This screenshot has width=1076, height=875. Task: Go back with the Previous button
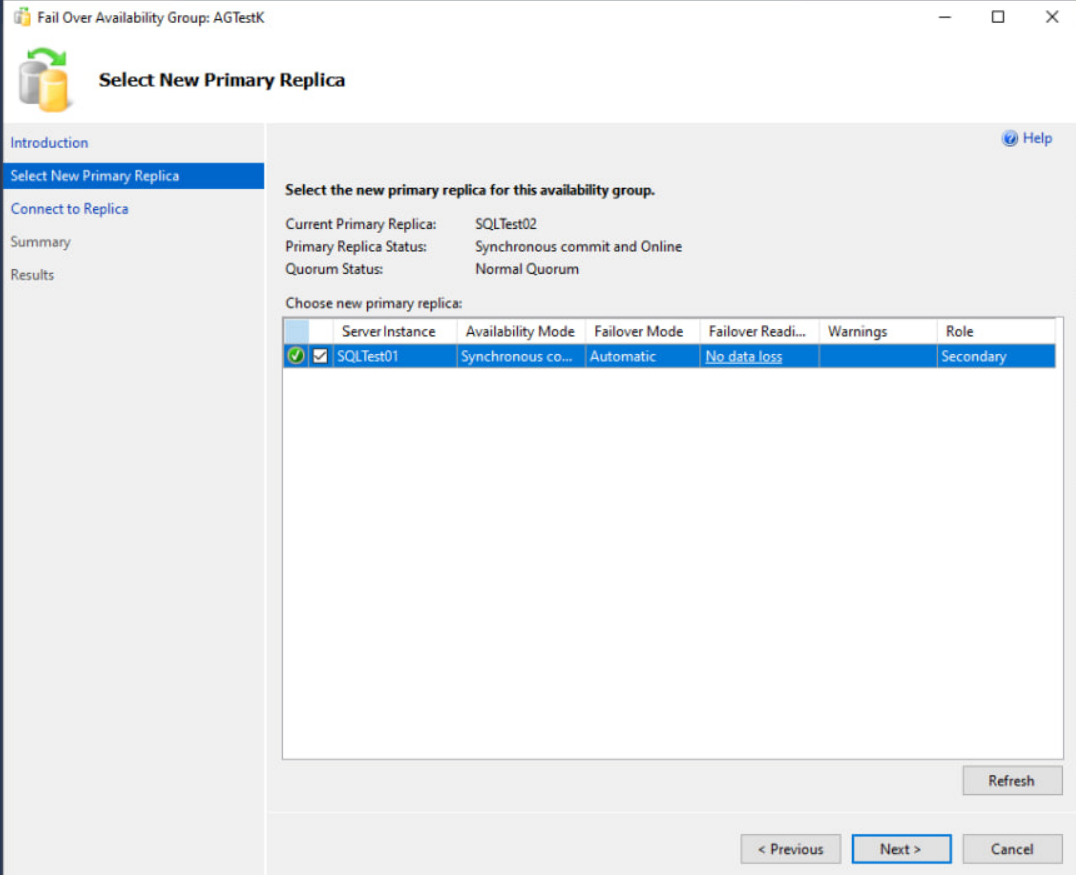click(x=790, y=849)
